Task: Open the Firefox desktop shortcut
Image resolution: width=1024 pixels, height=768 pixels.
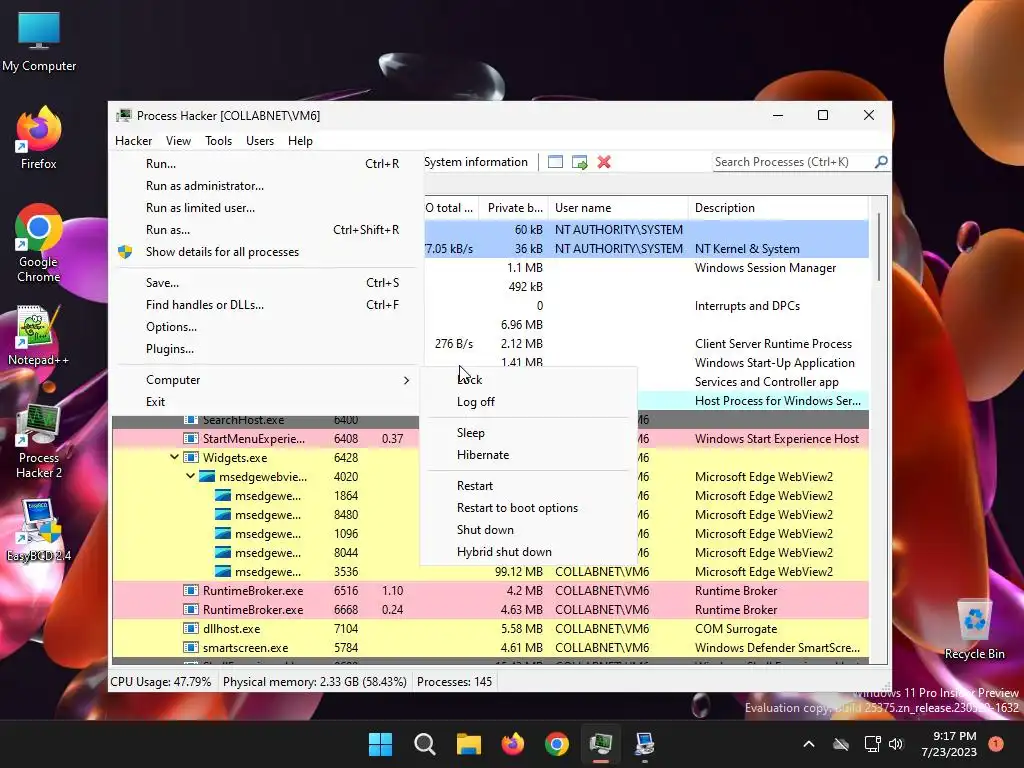Action: point(39,138)
